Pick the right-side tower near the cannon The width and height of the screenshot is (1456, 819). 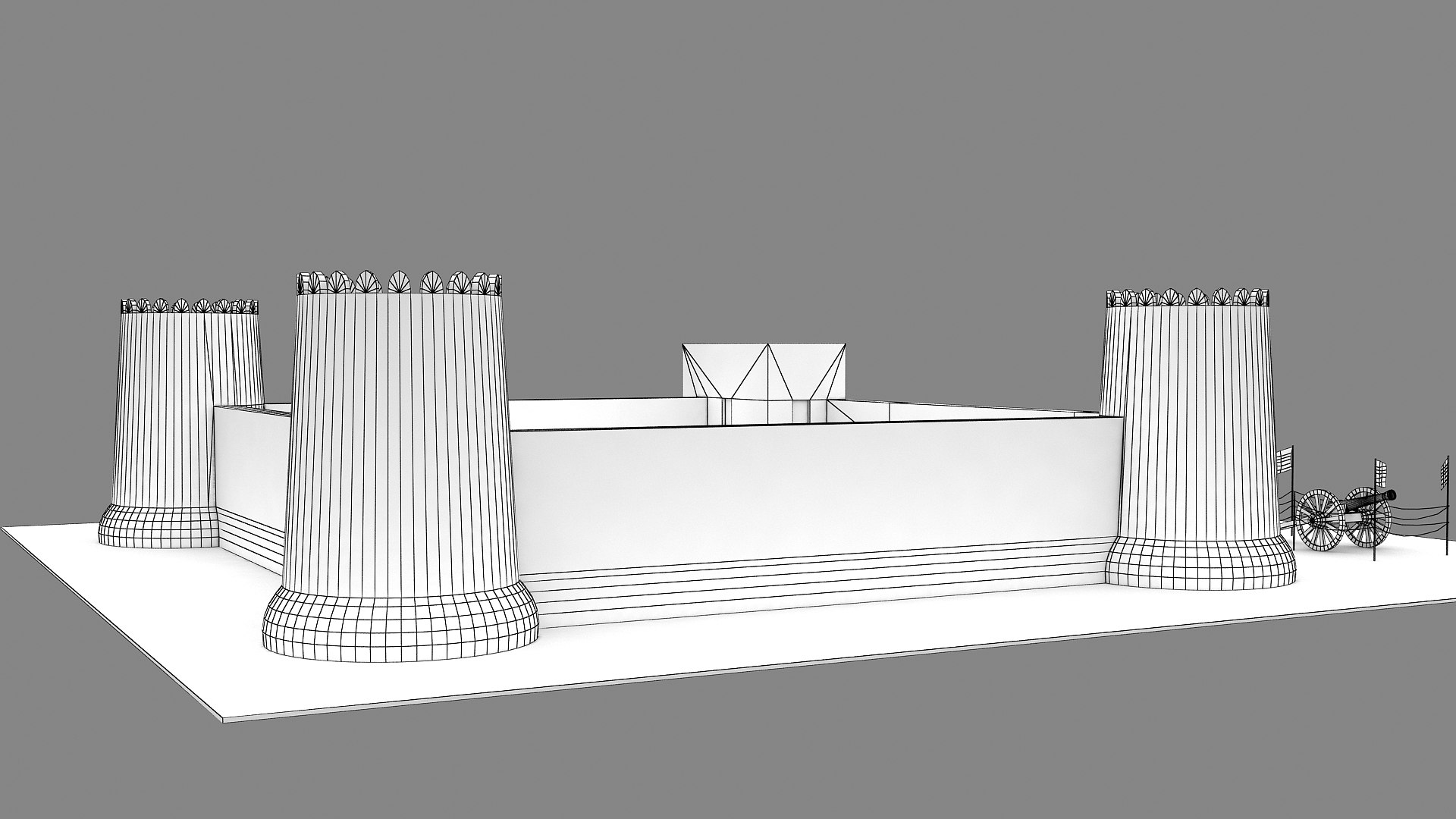tap(1200, 438)
